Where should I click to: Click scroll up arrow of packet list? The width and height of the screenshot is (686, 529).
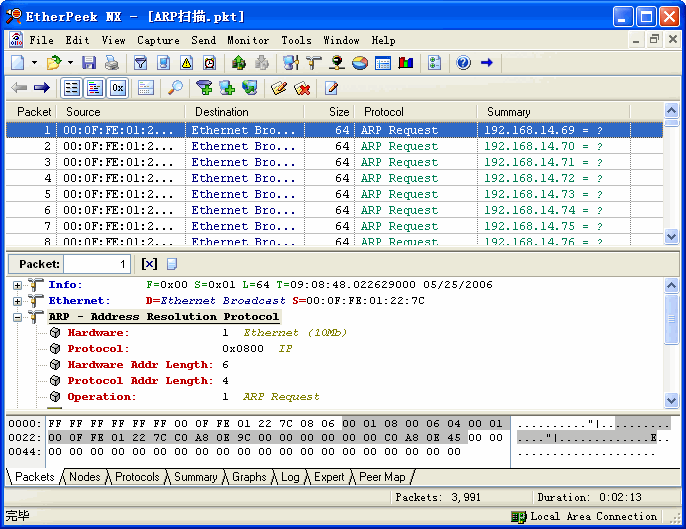pos(671,110)
